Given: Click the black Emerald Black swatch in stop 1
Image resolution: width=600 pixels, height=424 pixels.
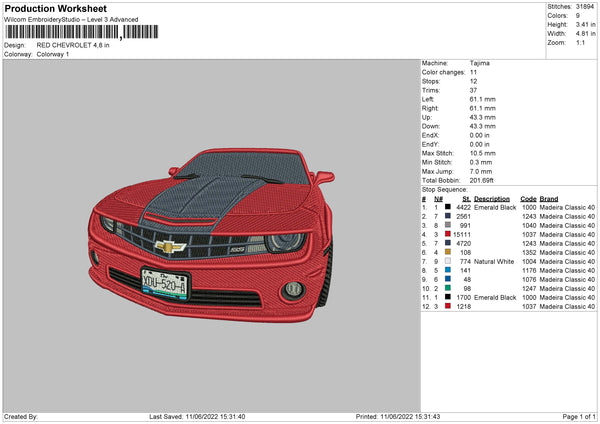Looking at the screenshot, I should (447, 207).
